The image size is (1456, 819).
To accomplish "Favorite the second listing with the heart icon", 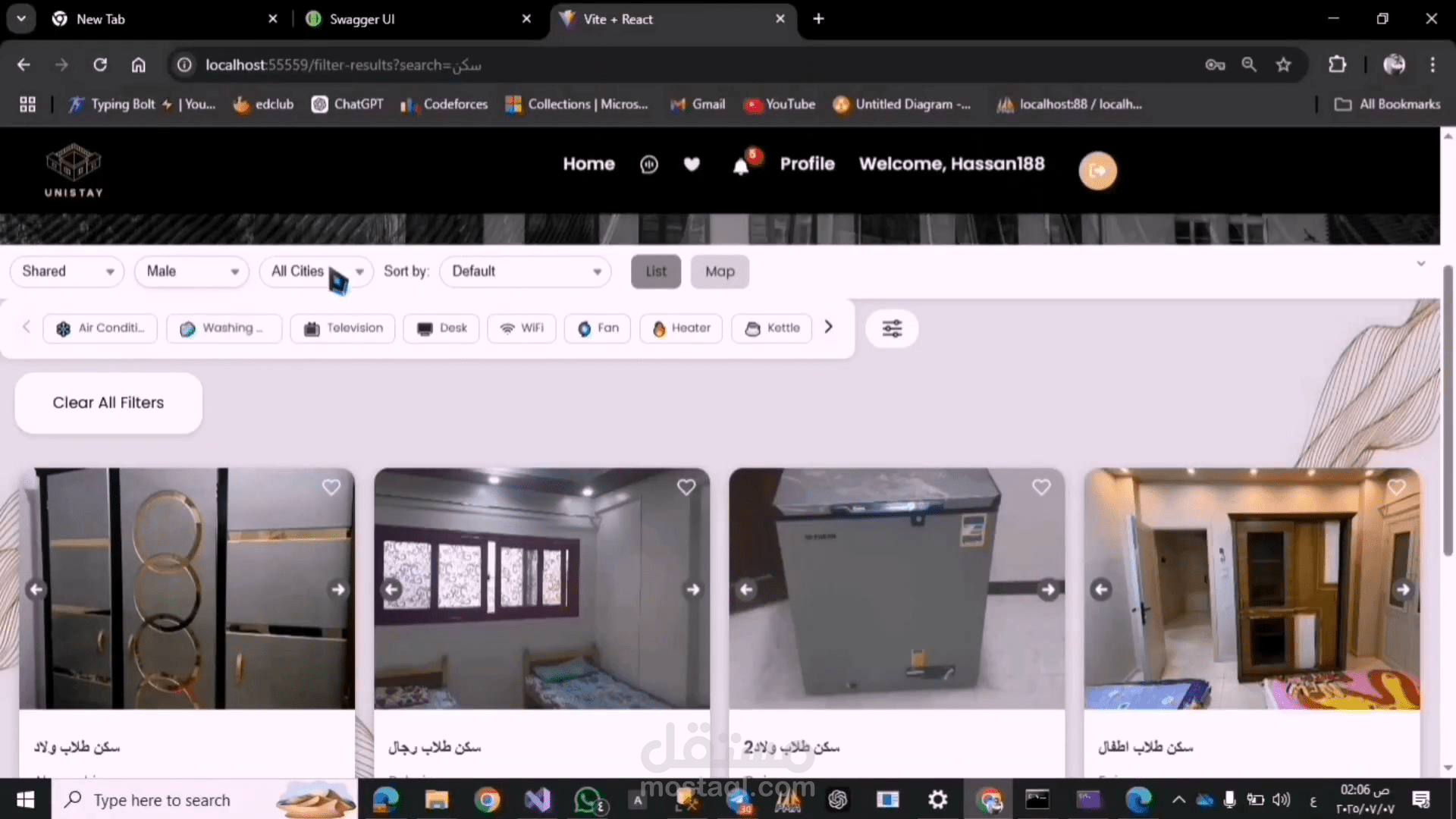I will pos(686,488).
